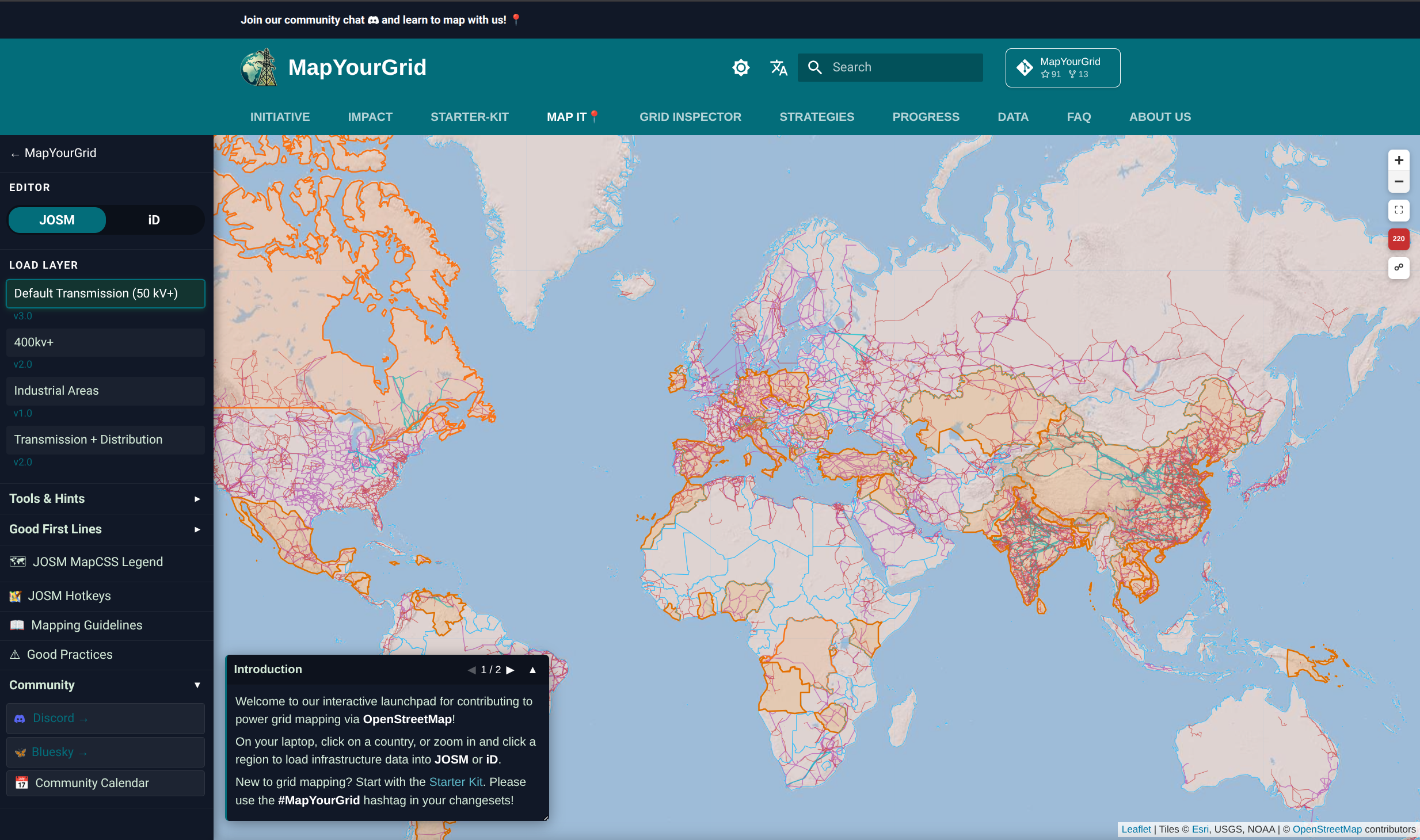Open the ABOUT US tab
The height and width of the screenshot is (840, 1420).
coord(1160,117)
